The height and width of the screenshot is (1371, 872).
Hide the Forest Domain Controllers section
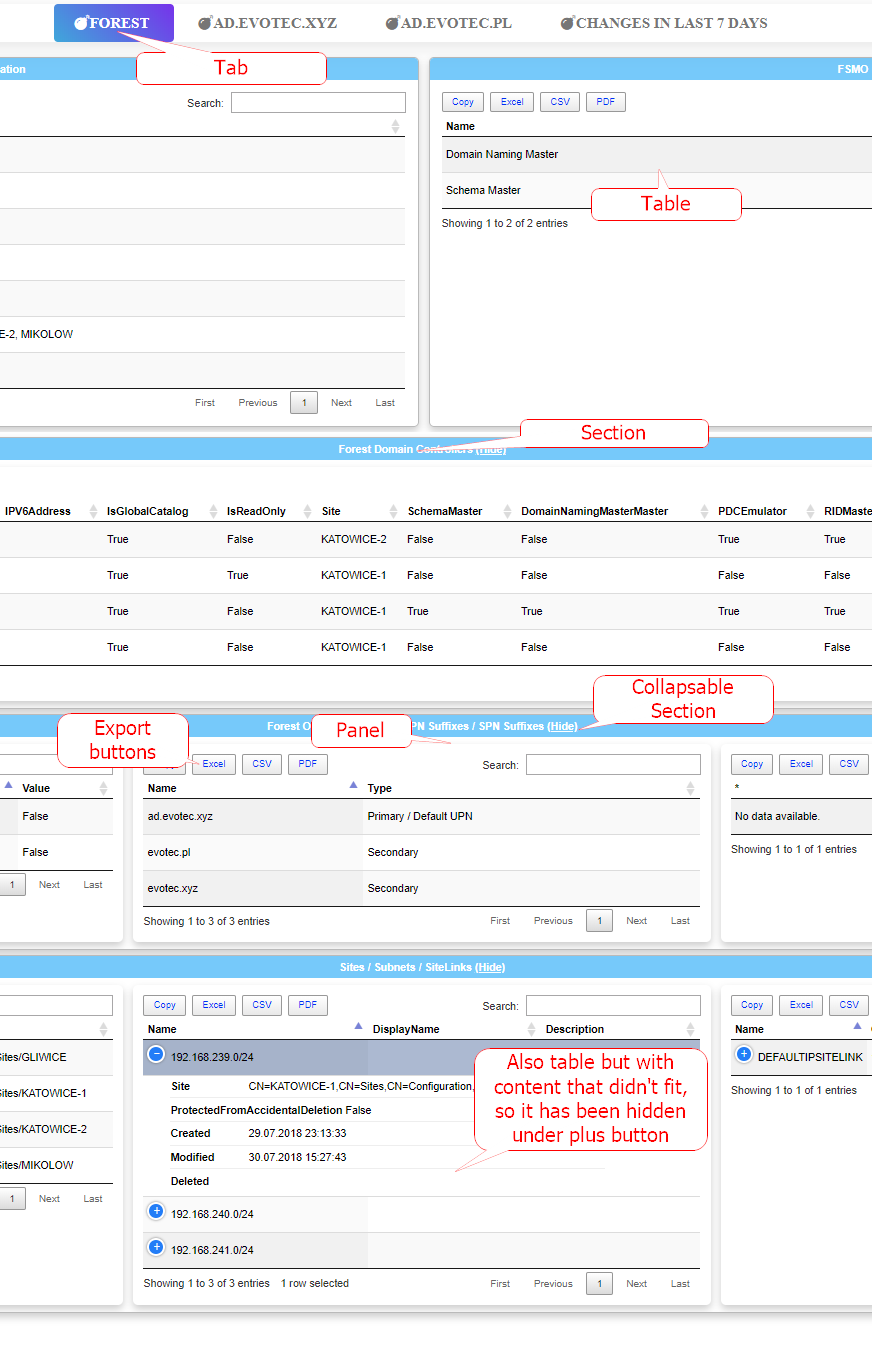coord(491,450)
